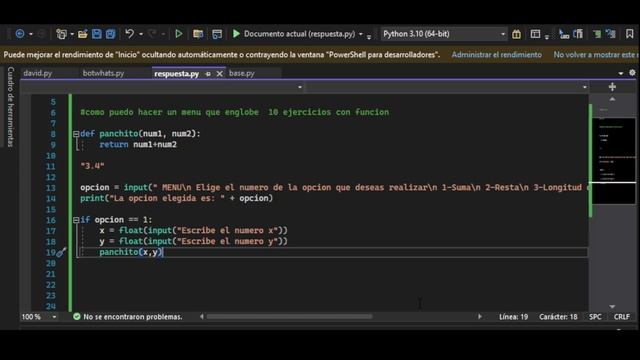Click the Redo icon

coord(152,34)
